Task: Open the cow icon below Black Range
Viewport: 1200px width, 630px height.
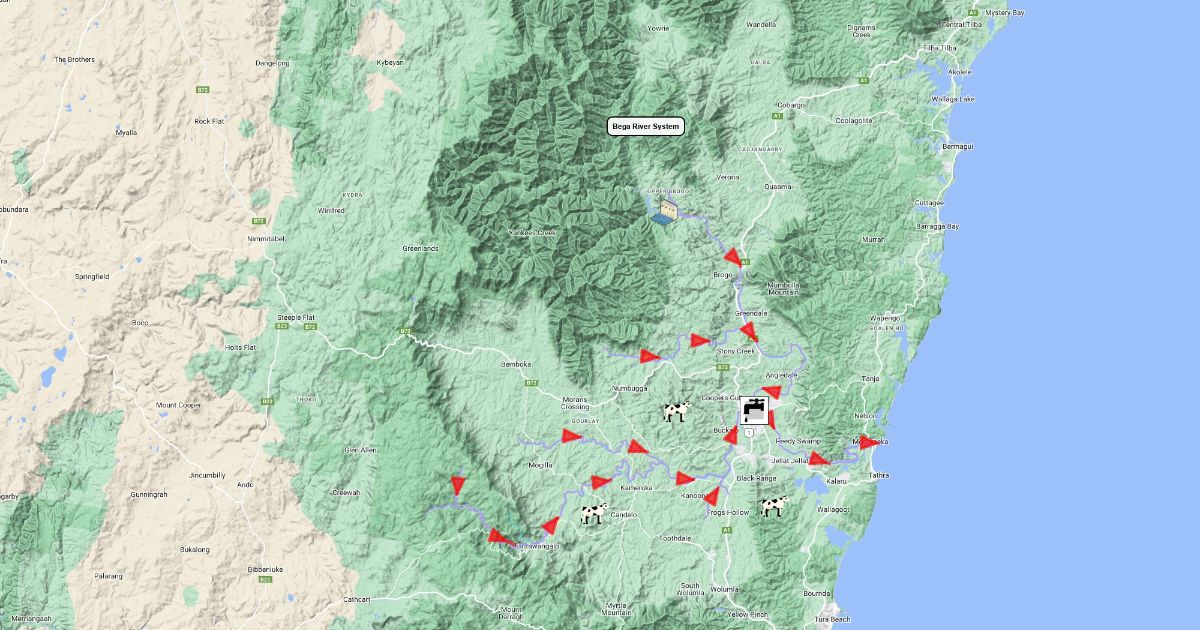Action: 773,506
